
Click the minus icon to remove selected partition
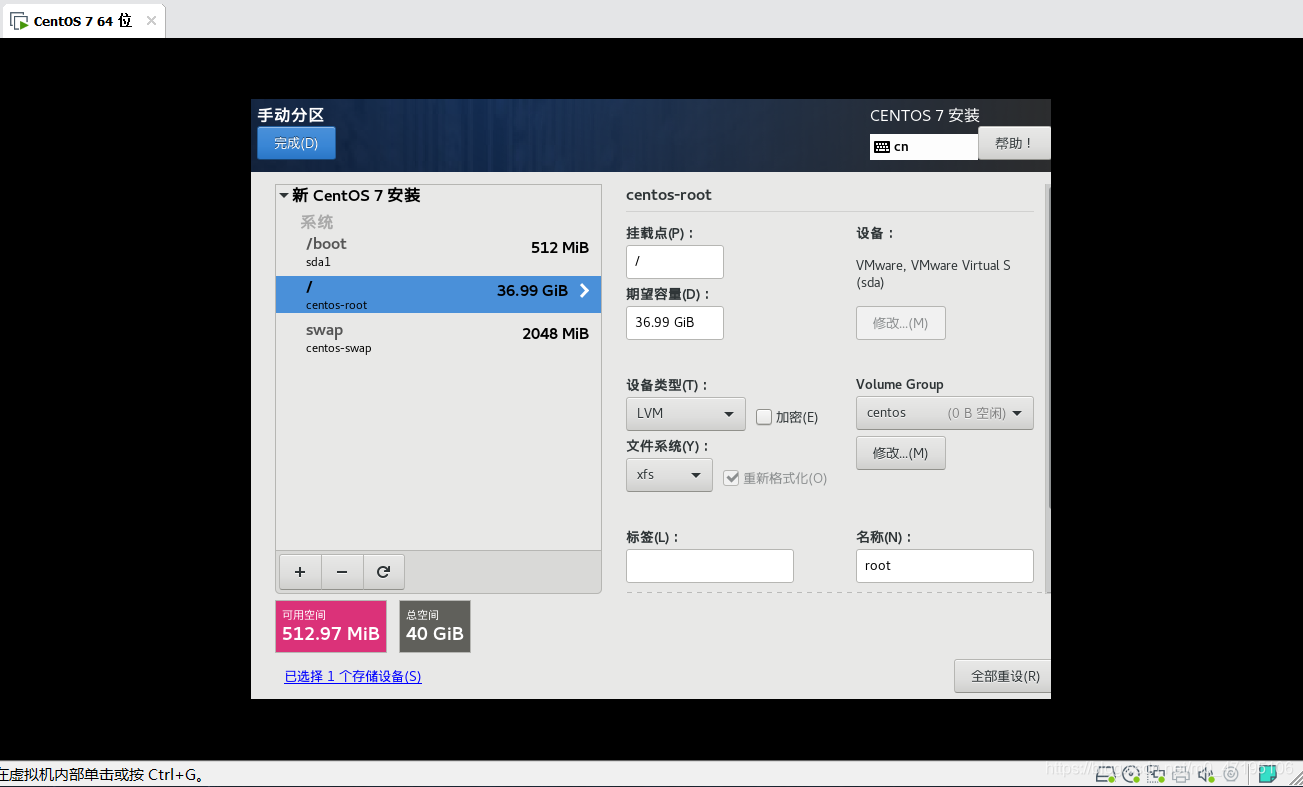342,572
